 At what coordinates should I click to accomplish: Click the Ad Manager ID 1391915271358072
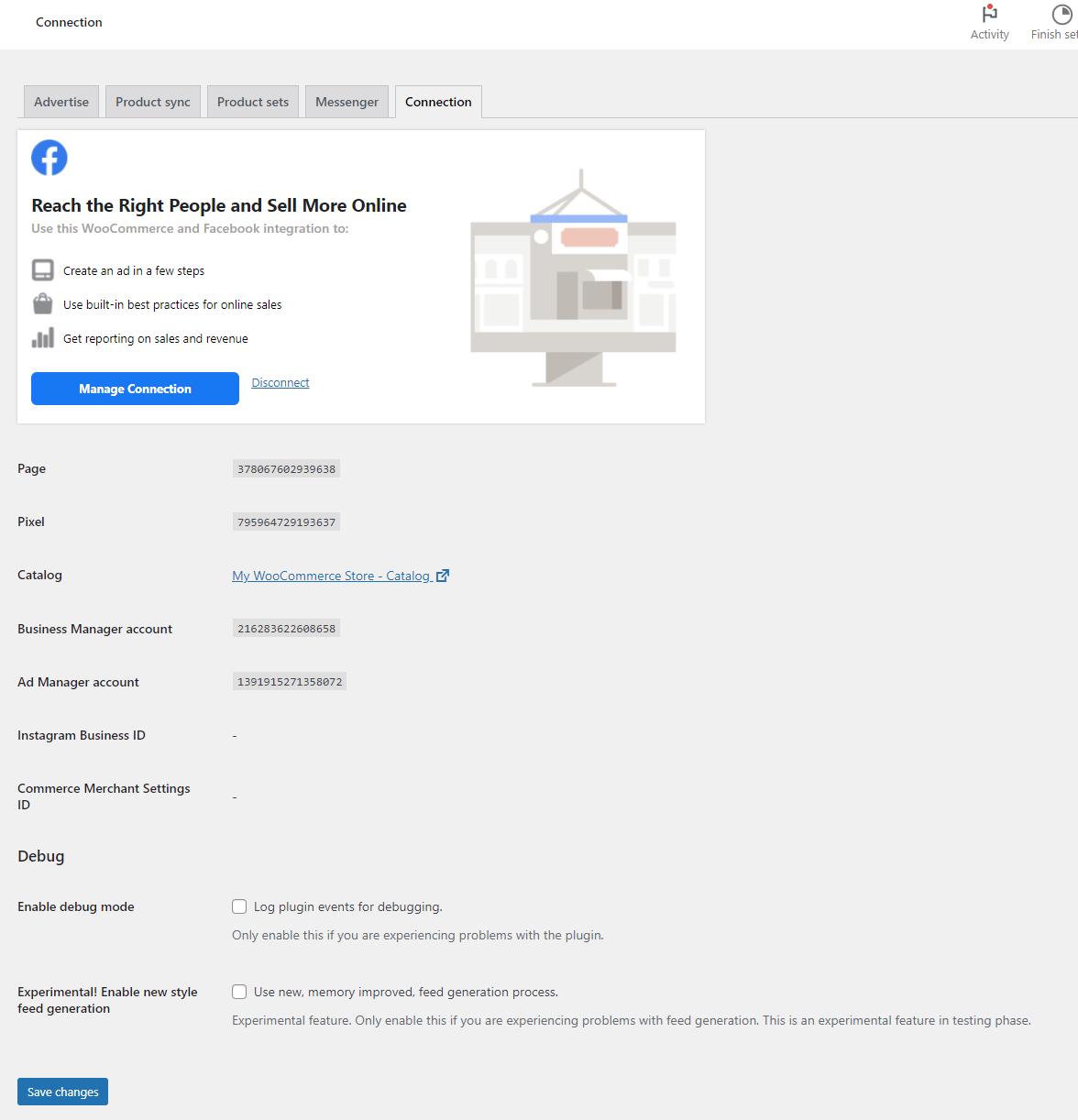[x=290, y=682]
